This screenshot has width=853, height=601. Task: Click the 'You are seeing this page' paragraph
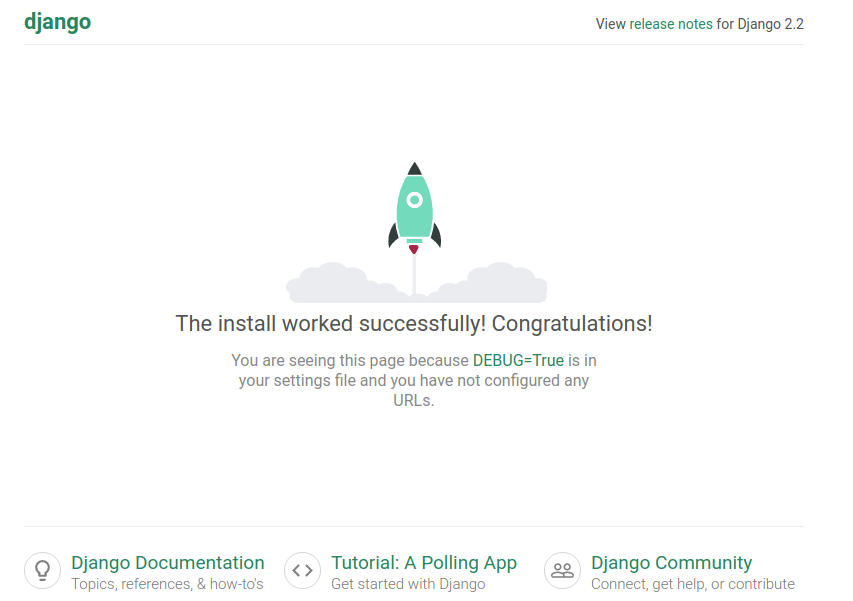414,380
